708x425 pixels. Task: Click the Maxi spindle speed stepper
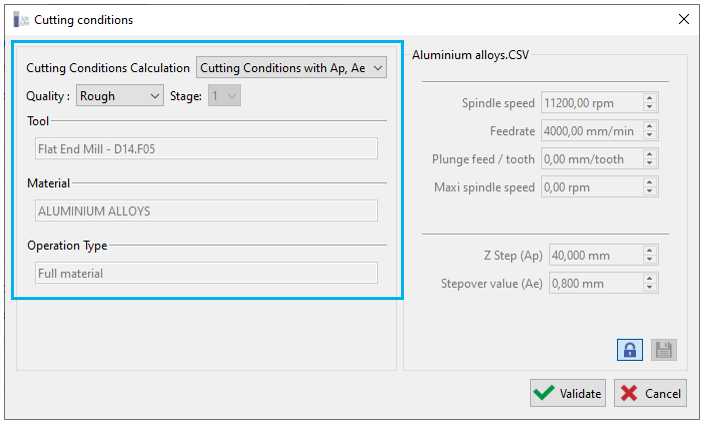coord(650,186)
